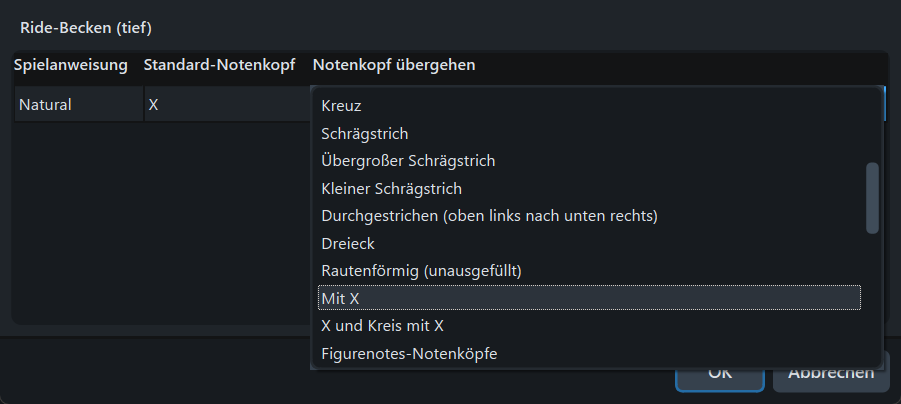Click the Notenkopf übergehen column header
Viewport: 901px width, 404px height.
pyautogui.click(x=394, y=65)
